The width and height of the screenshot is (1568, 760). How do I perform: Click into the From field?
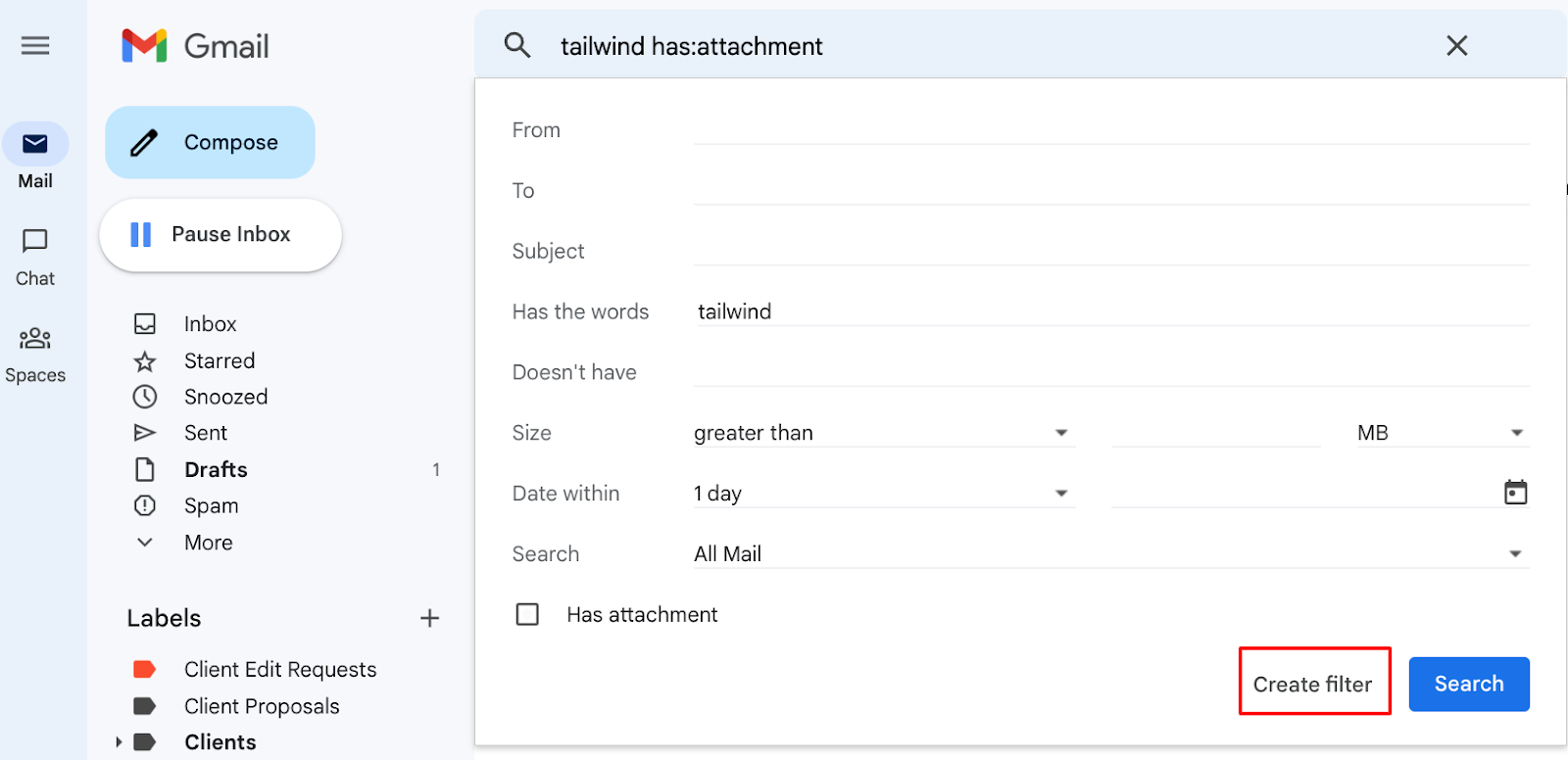tap(1111, 130)
